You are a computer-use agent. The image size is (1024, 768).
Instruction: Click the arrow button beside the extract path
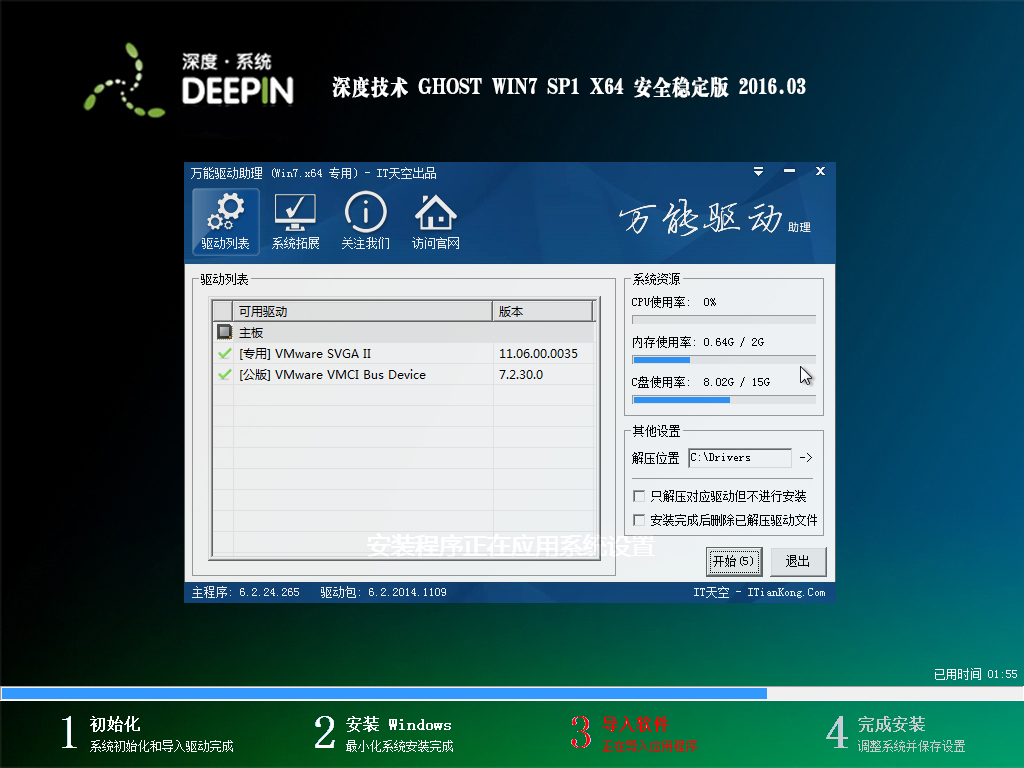806,458
